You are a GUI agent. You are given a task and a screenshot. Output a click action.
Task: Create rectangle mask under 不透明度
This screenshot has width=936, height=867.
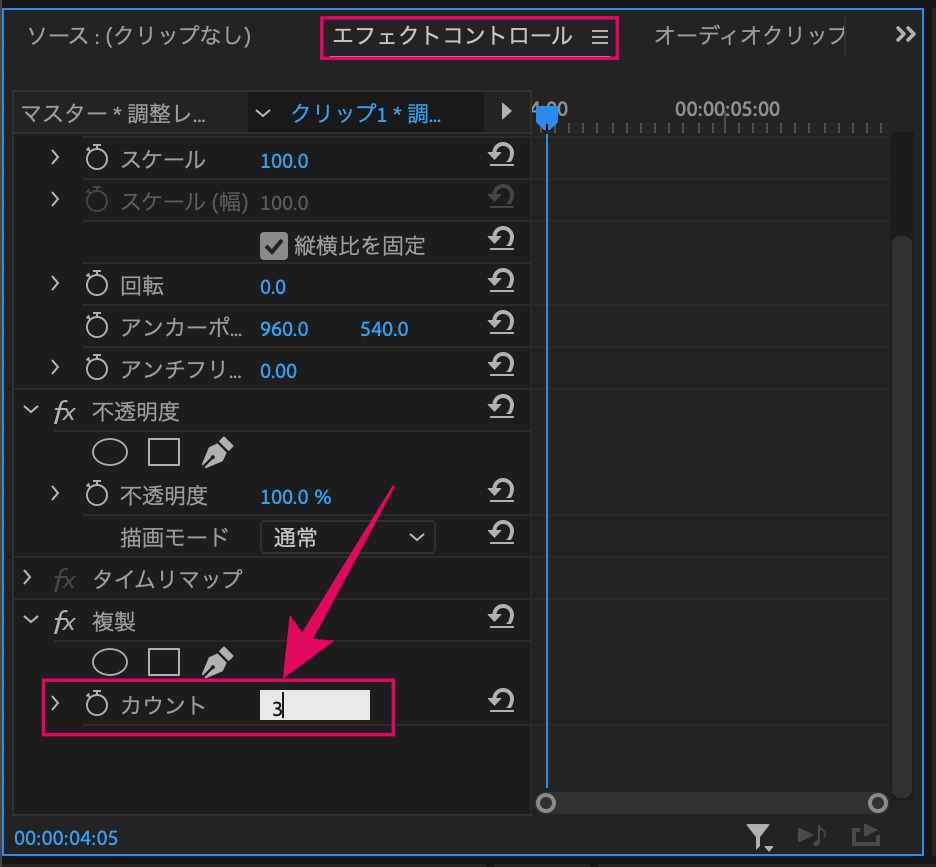click(x=164, y=452)
